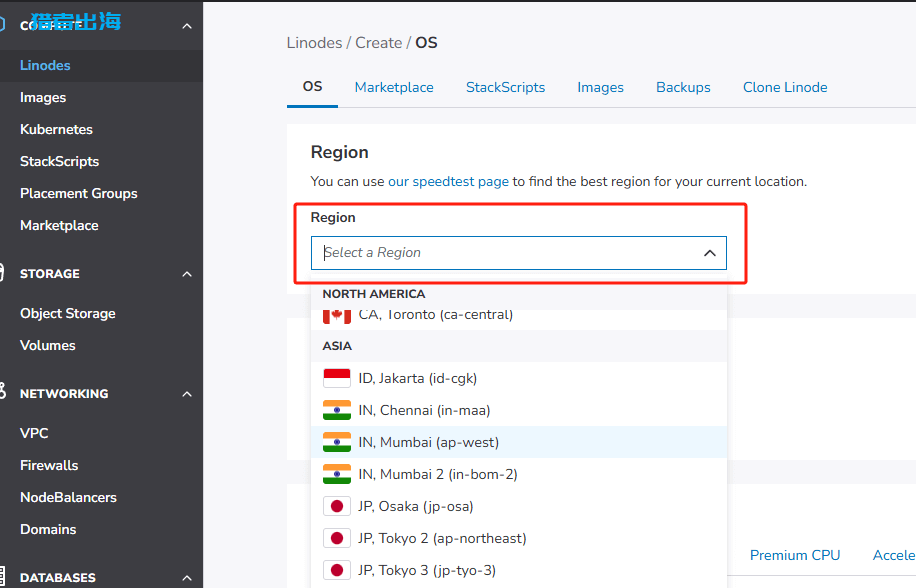916x588 pixels.
Task: Click the Japan flag icon for Osaka
Action: point(336,506)
